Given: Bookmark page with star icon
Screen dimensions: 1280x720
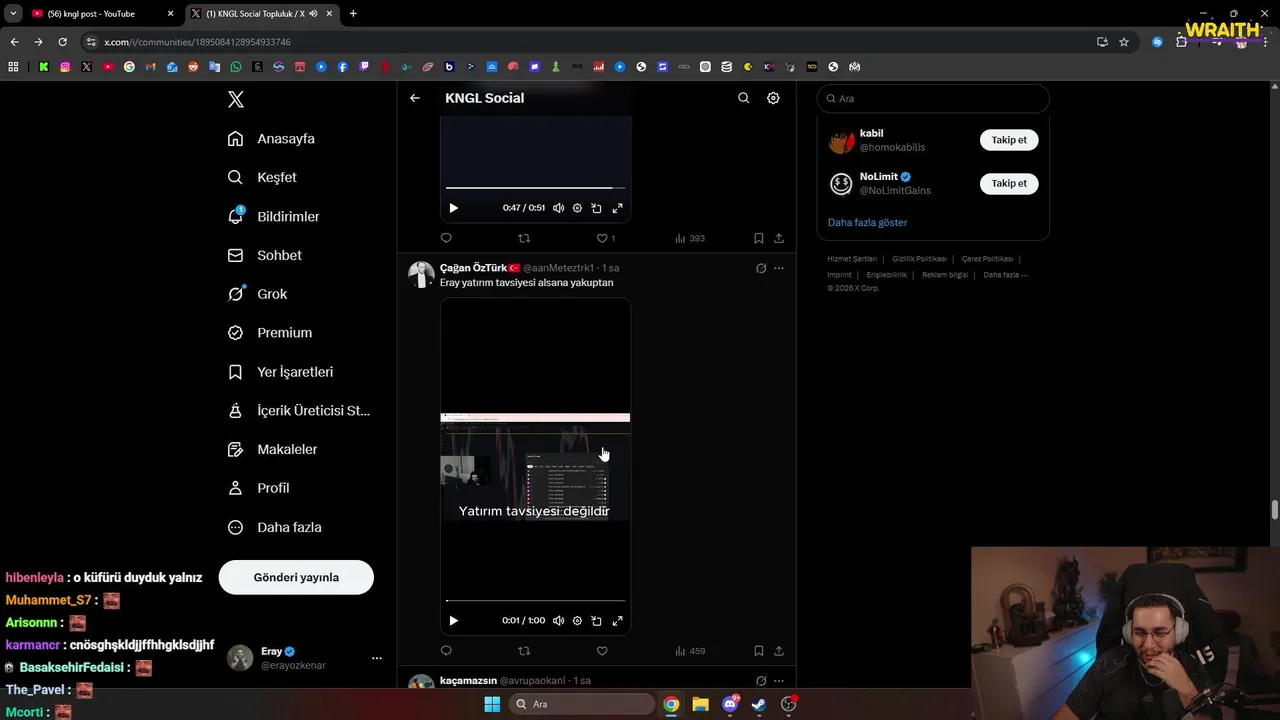Looking at the screenshot, I should pos(1124,42).
